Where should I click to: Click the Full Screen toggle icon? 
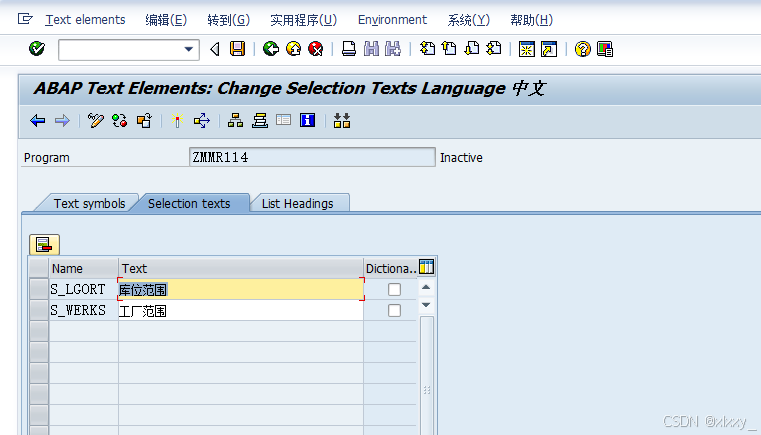click(283, 119)
